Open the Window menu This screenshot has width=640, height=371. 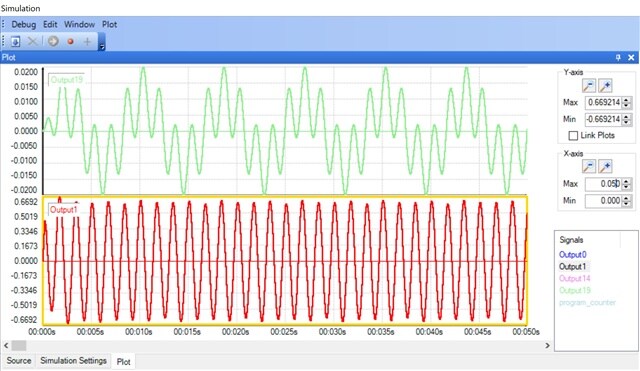point(79,24)
